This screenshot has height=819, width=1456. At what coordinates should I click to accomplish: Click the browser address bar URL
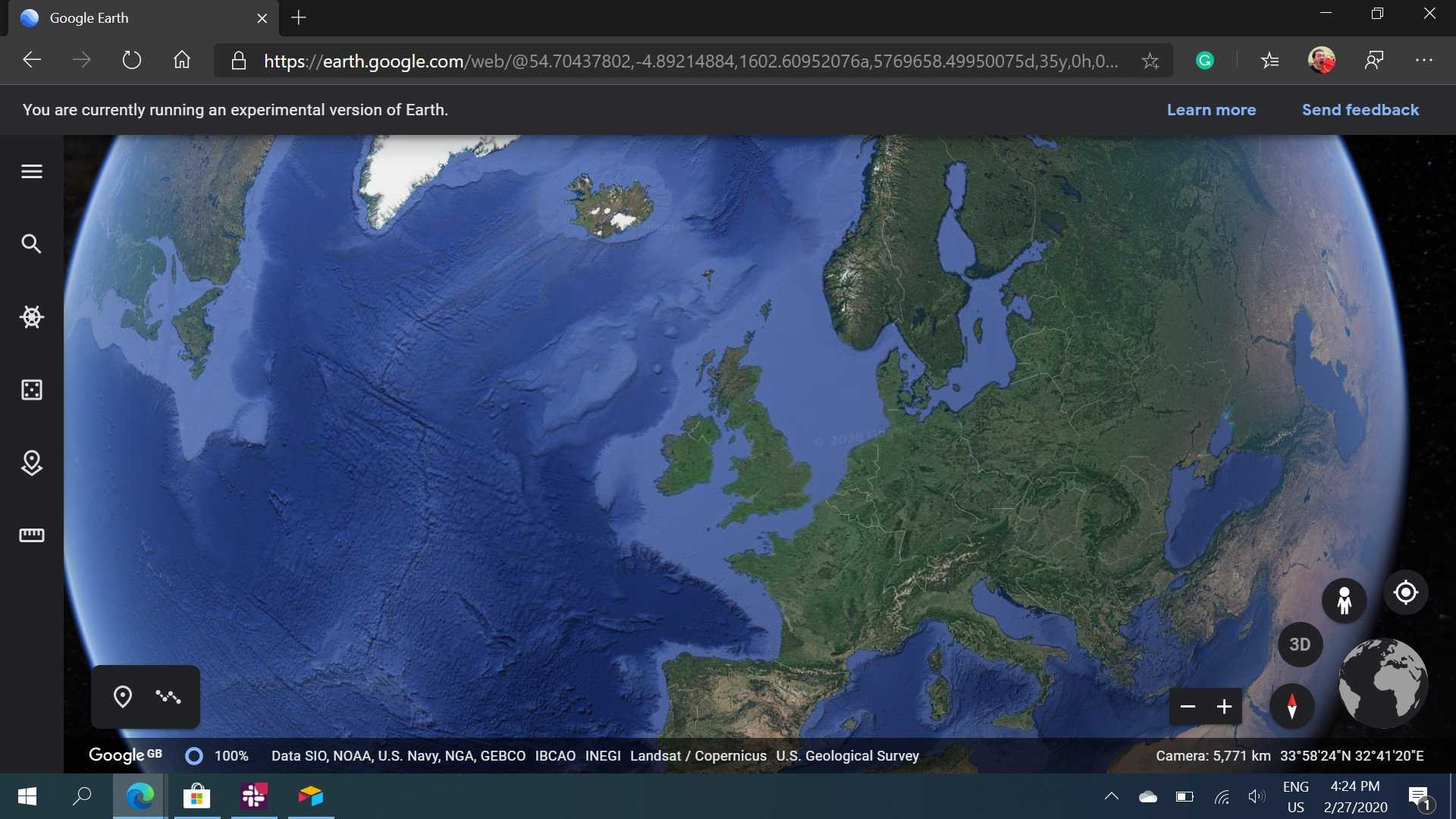(x=690, y=61)
